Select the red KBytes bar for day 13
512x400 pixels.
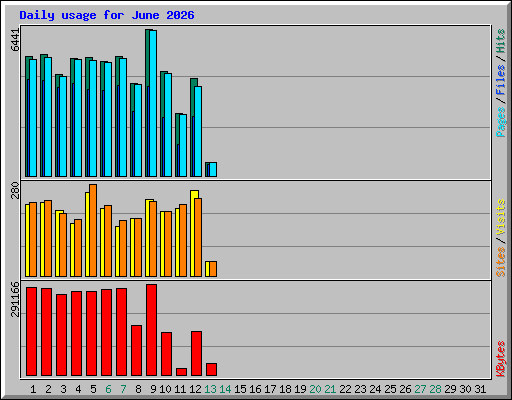pos(211,370)
